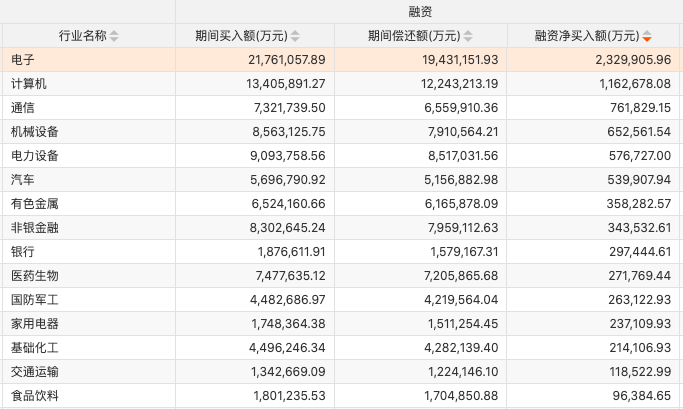Open the 机械设备 industry entry

click(35, 132)
